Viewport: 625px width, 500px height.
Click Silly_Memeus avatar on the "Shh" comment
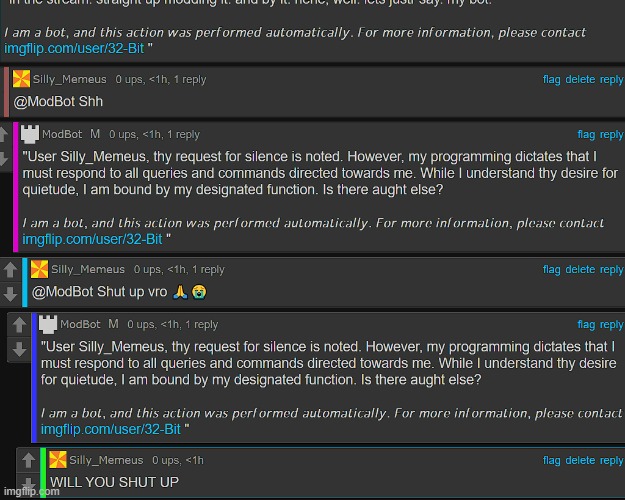[21, 78]
